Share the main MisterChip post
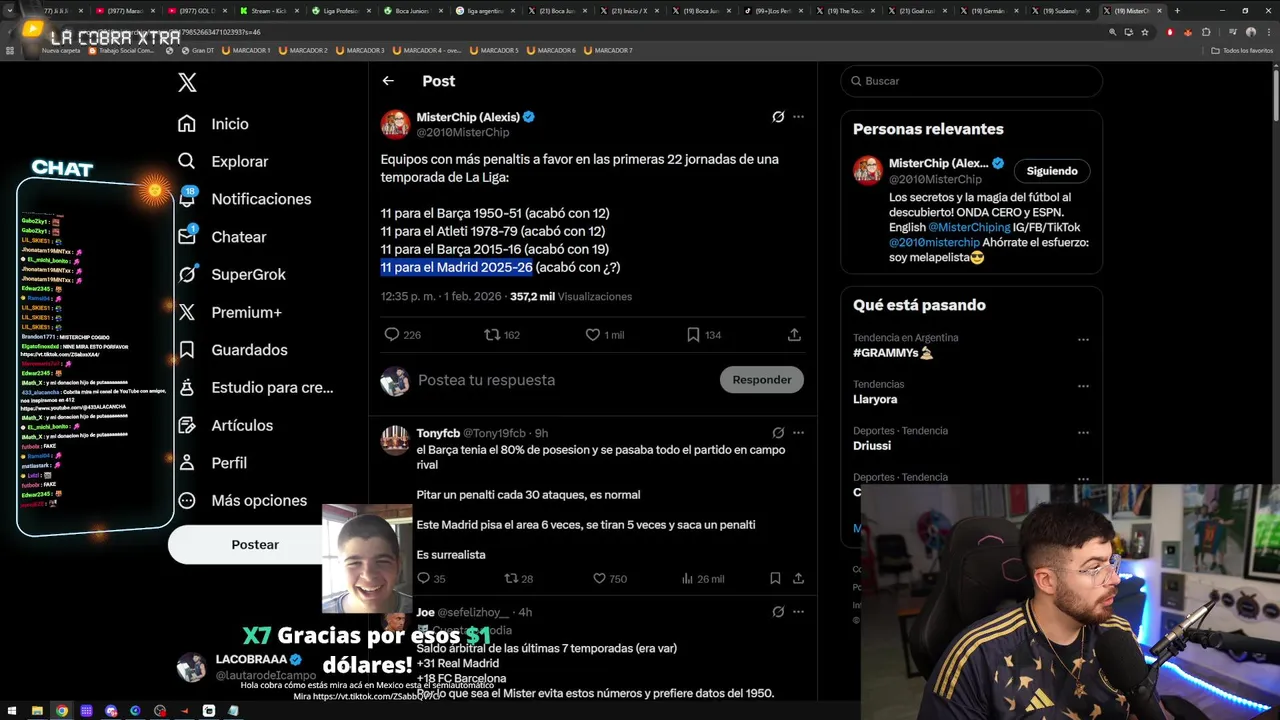The width and height of the screenshot is (1280, 720). click(x=794, y=335)
